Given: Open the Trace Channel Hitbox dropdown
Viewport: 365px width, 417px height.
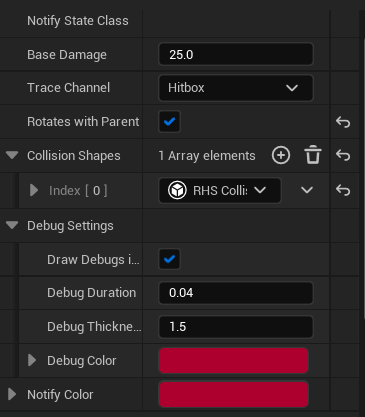Looking at the screenshot, I should pos(236,88).
